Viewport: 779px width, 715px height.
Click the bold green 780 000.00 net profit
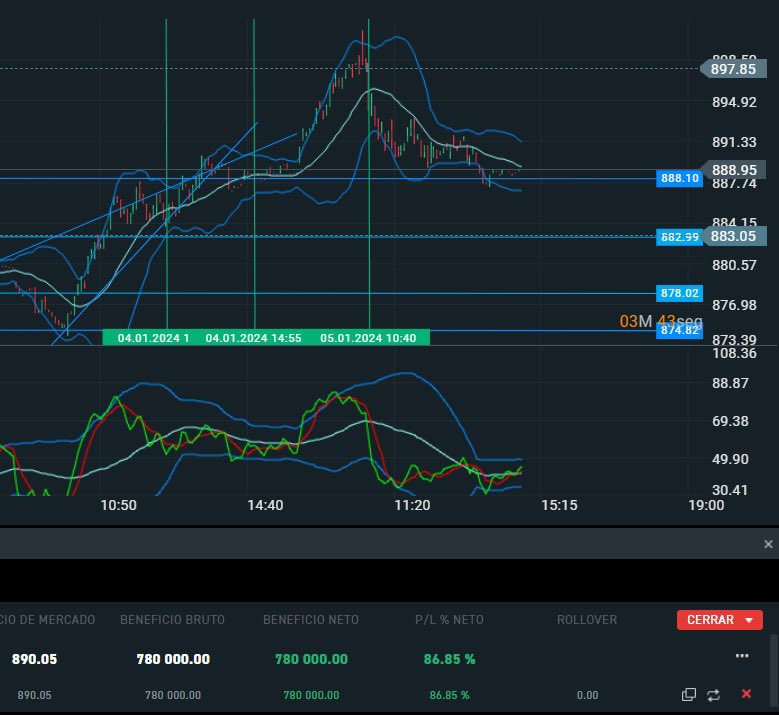click(x=312, y=659)
